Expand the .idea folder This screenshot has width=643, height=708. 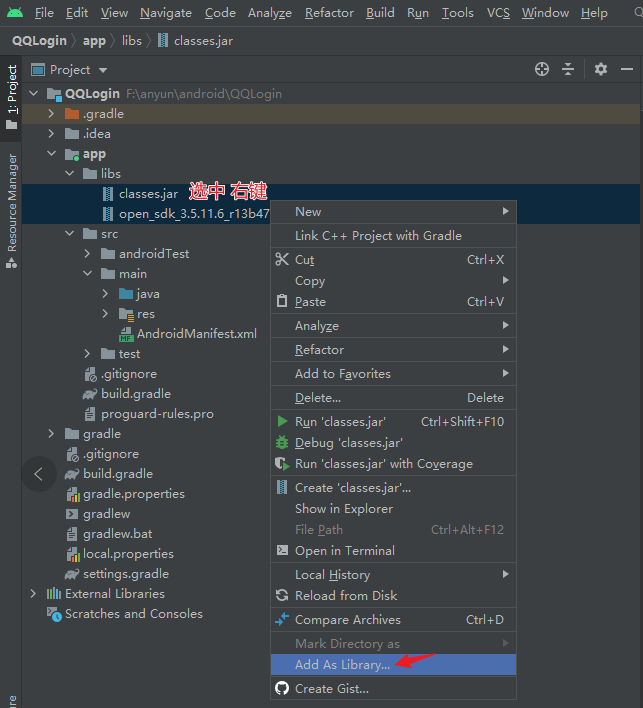(51, 134)
